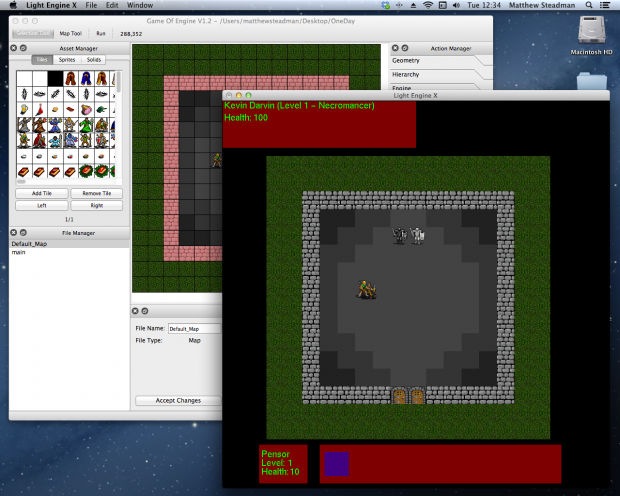Screen dimensions: 620x496
Task: Open the Wi-Fi status menu
Action: tap(428, 5)
